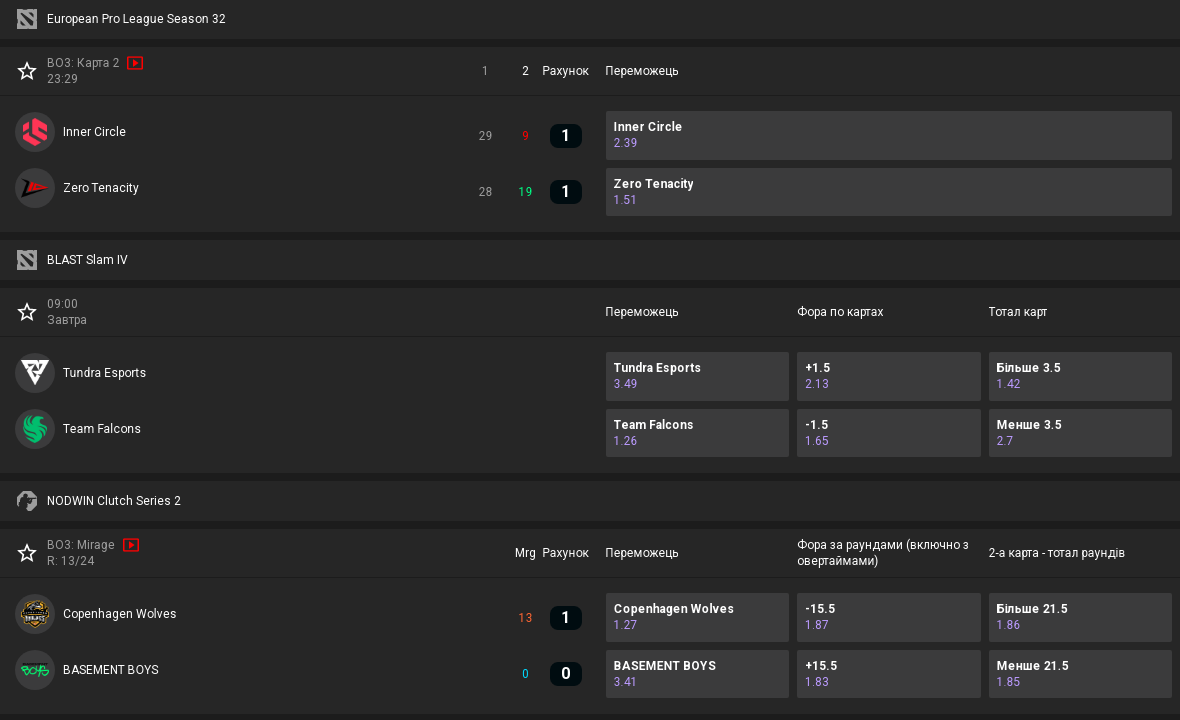Screen dimensions: 1180x720
Task: Open European Pro League Season 32 header
Action: pos(136,19)
